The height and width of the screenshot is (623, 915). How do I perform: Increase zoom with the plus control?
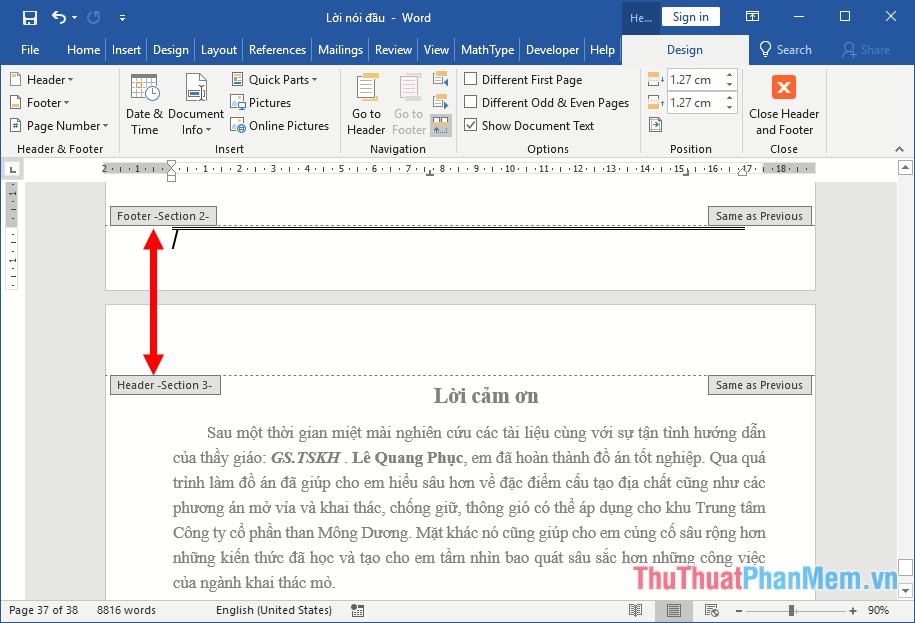851,609
